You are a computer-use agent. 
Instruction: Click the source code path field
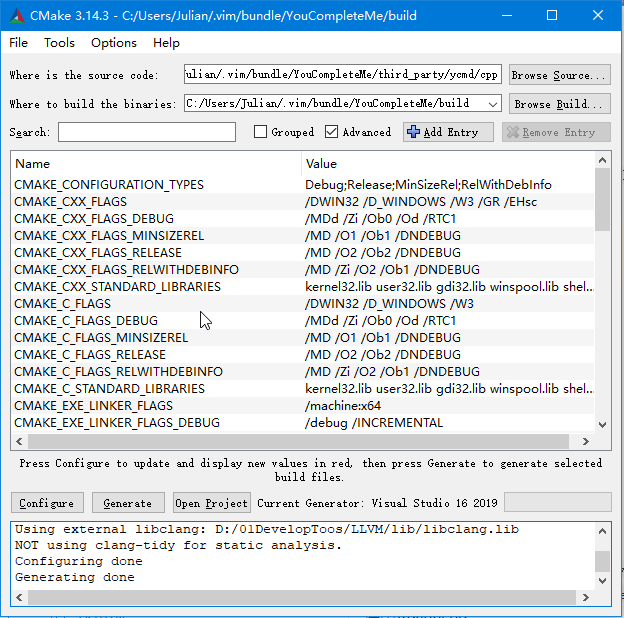pos(343,74)
